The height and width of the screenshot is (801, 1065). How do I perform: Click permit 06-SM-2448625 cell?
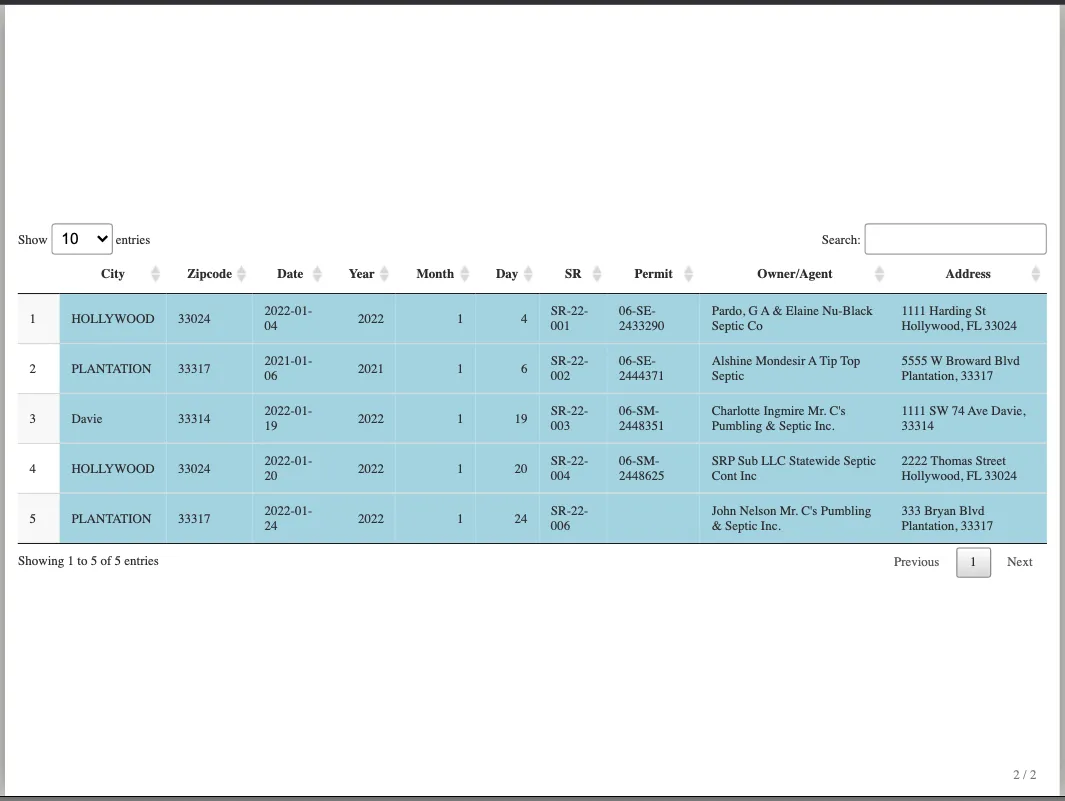(653, 469)
